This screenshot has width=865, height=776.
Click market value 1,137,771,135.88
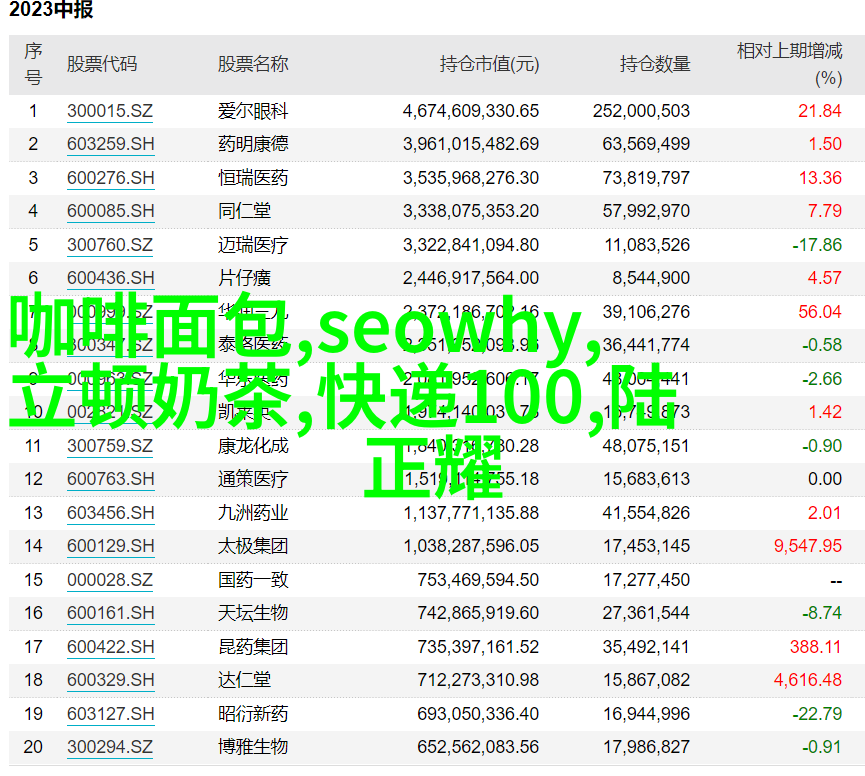[x=471, y=513]
